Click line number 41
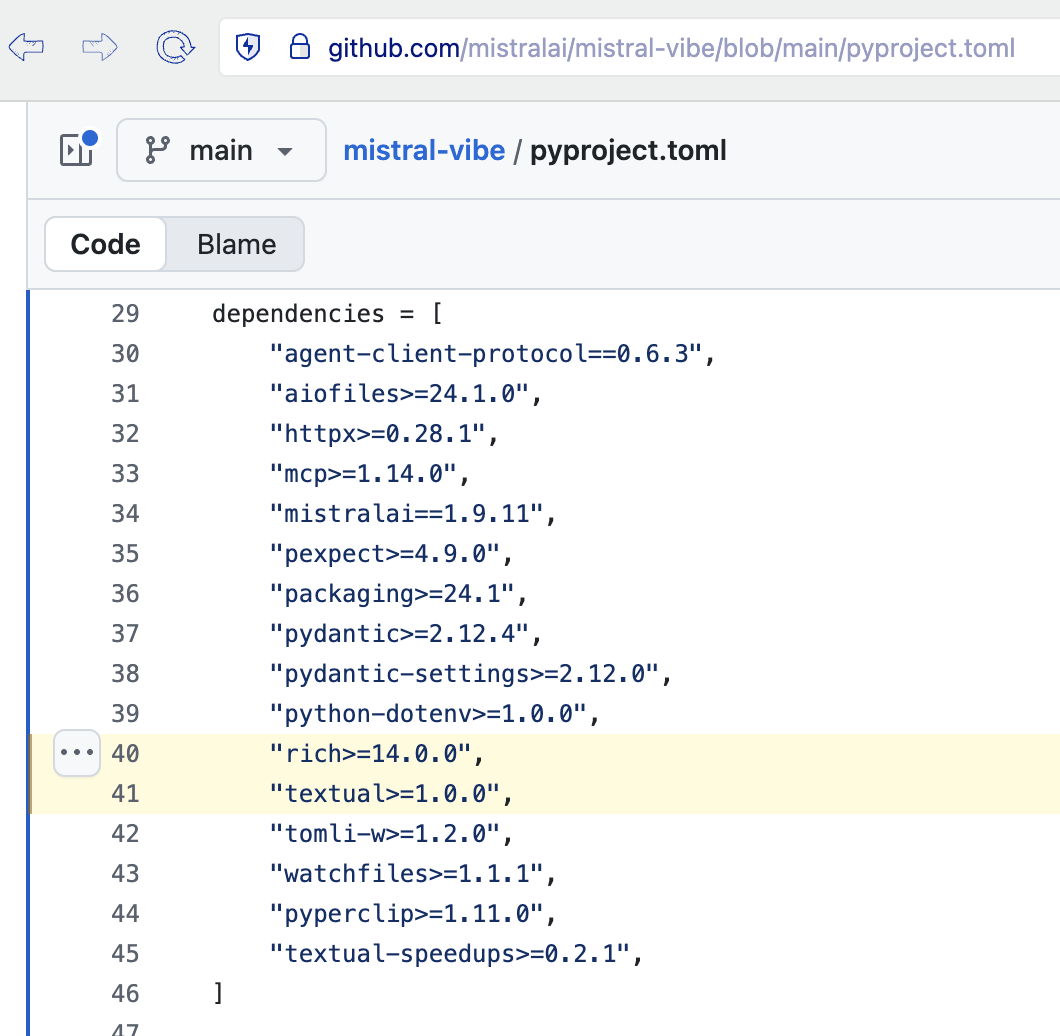 point(125,794)
